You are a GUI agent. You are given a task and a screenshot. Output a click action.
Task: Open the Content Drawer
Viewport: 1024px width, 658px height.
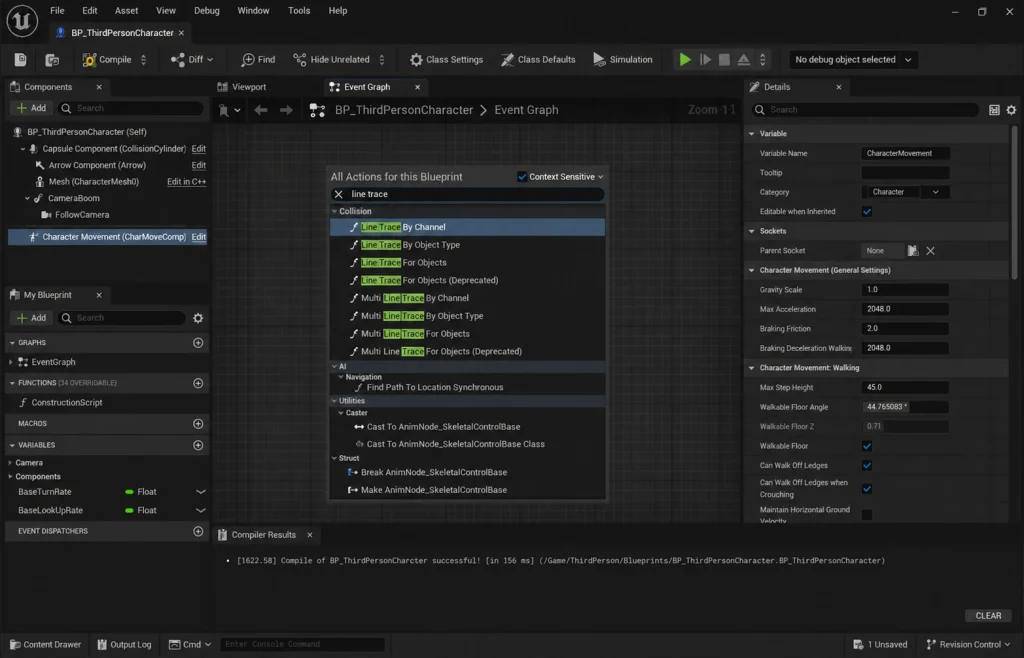click(45, 644)
